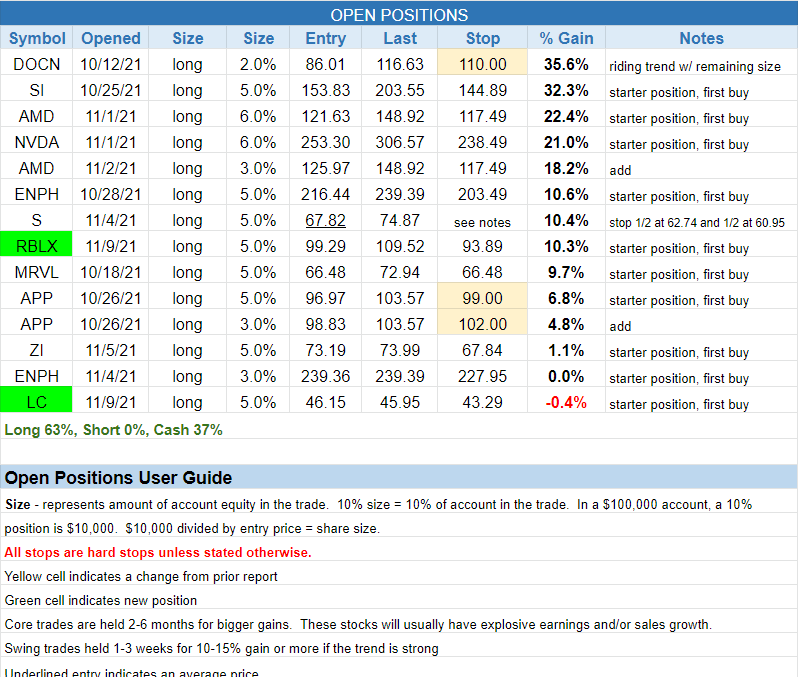The width and height of the screenshot is (798, 677).
Task: Click the 203.55 last price
Action: [400, 90]
